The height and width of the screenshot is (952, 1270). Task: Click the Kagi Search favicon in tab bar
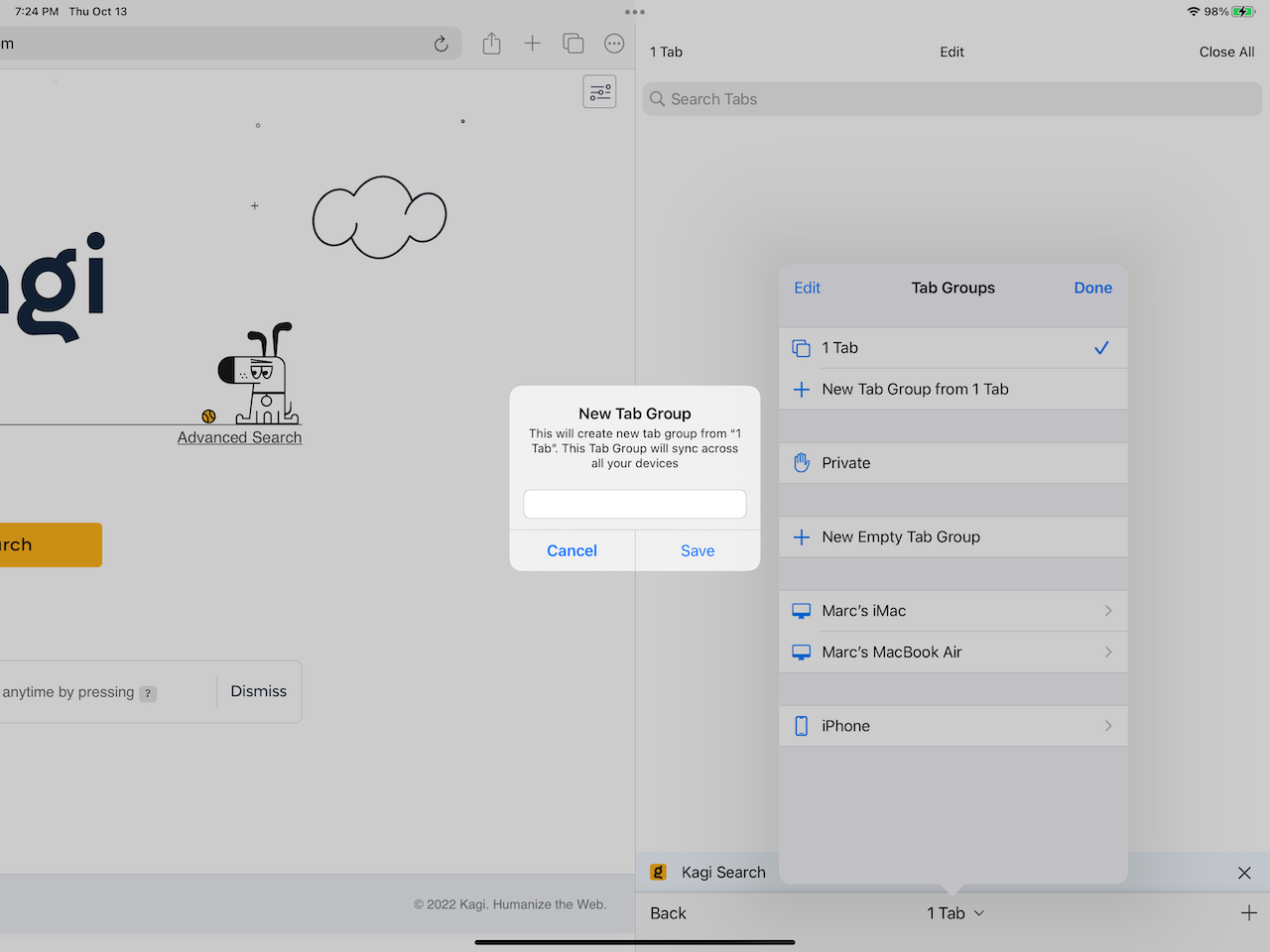pos(658,872)
